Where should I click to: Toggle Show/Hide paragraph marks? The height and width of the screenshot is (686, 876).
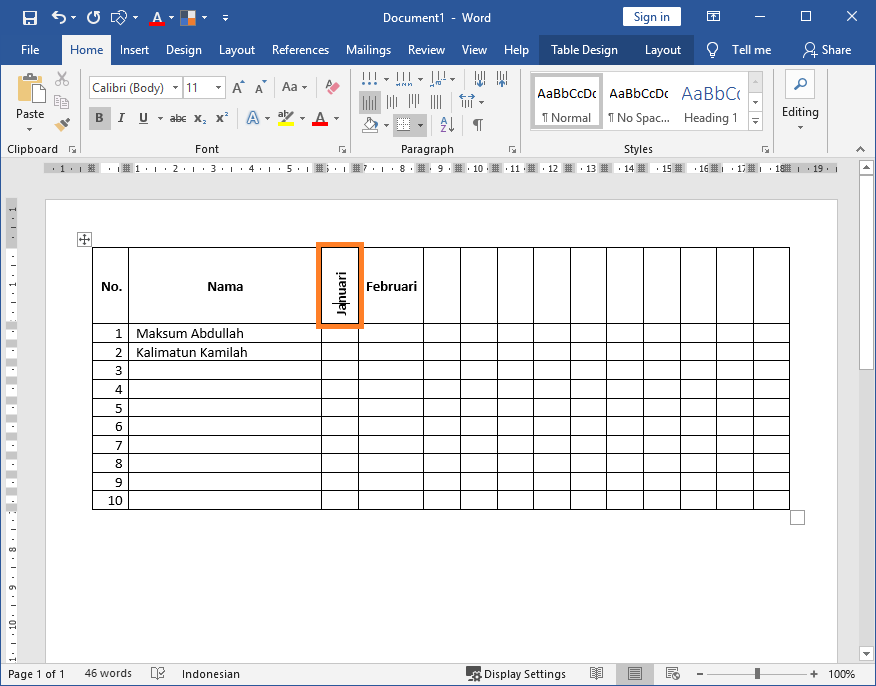tap(478, 124)
